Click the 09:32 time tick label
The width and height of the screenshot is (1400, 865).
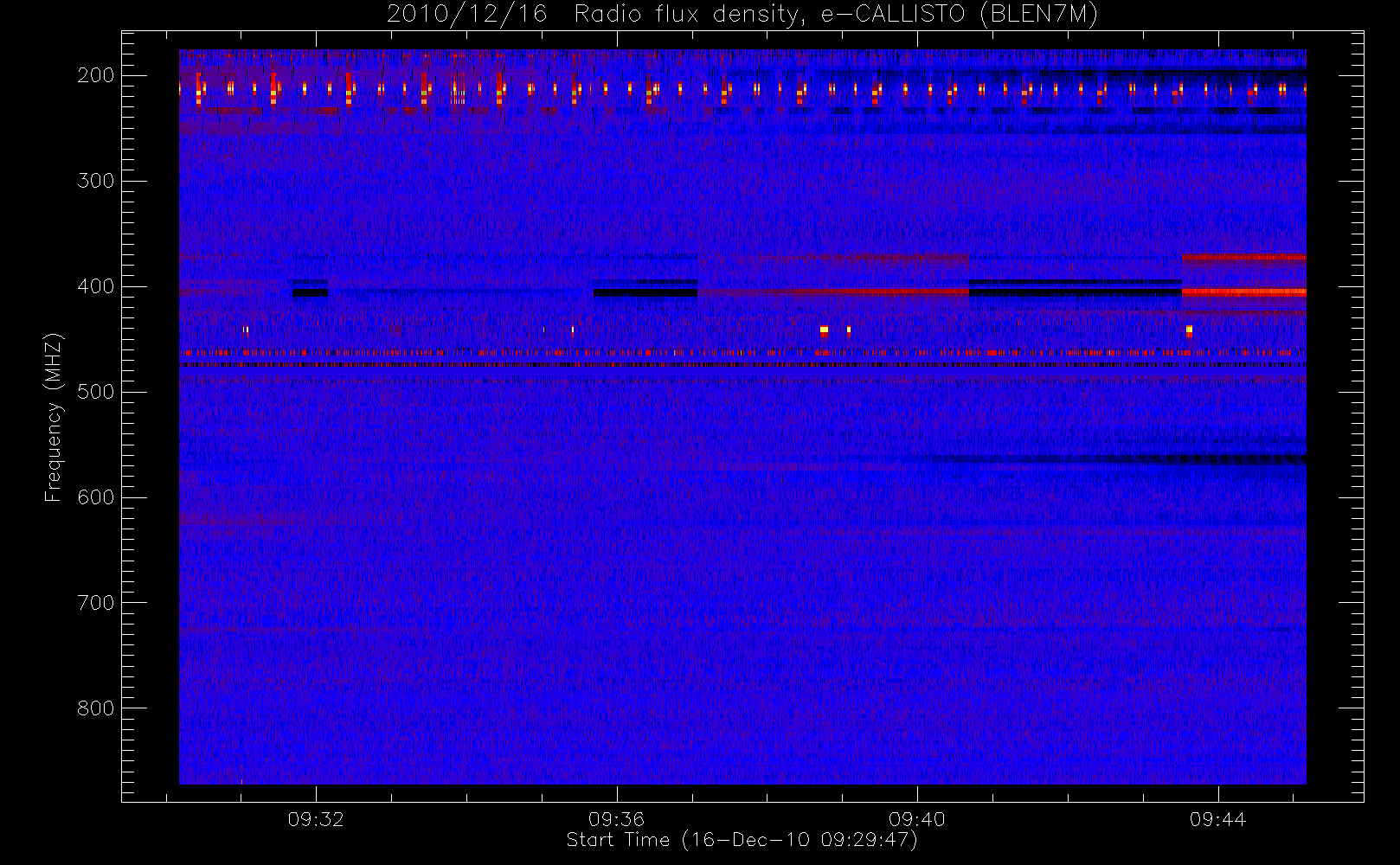click(x=316, y=819)
